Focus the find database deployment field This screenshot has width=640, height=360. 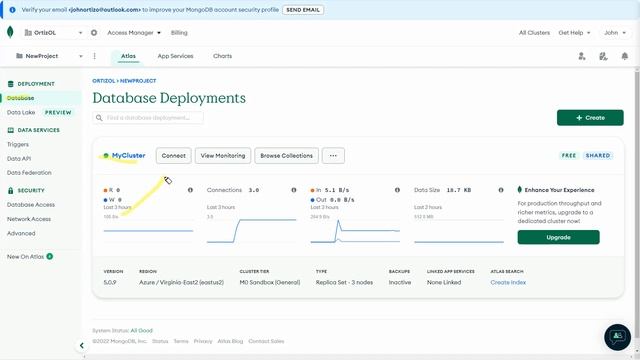click(148, 118)
